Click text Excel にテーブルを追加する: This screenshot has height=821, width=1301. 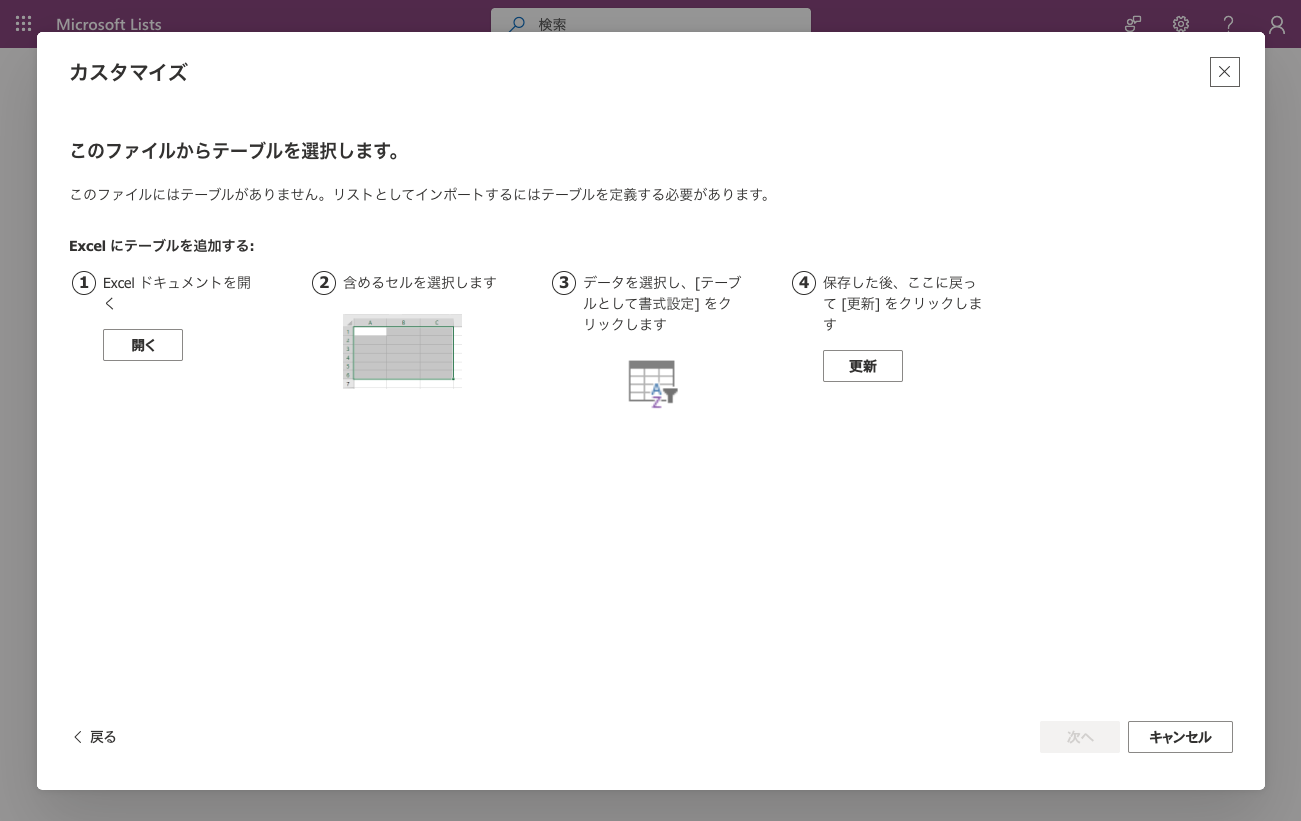tap(162, 245)
